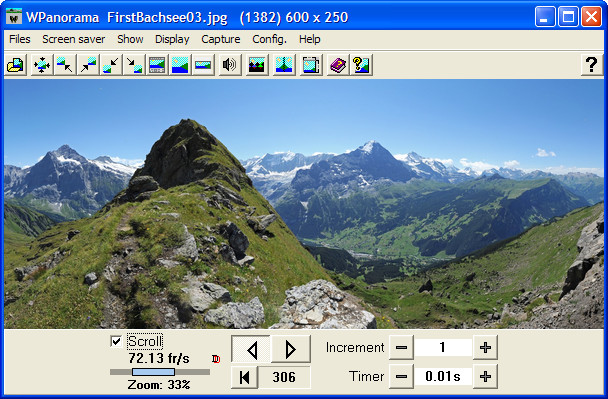
Task: Open the Config. menu
Action: 269,39
